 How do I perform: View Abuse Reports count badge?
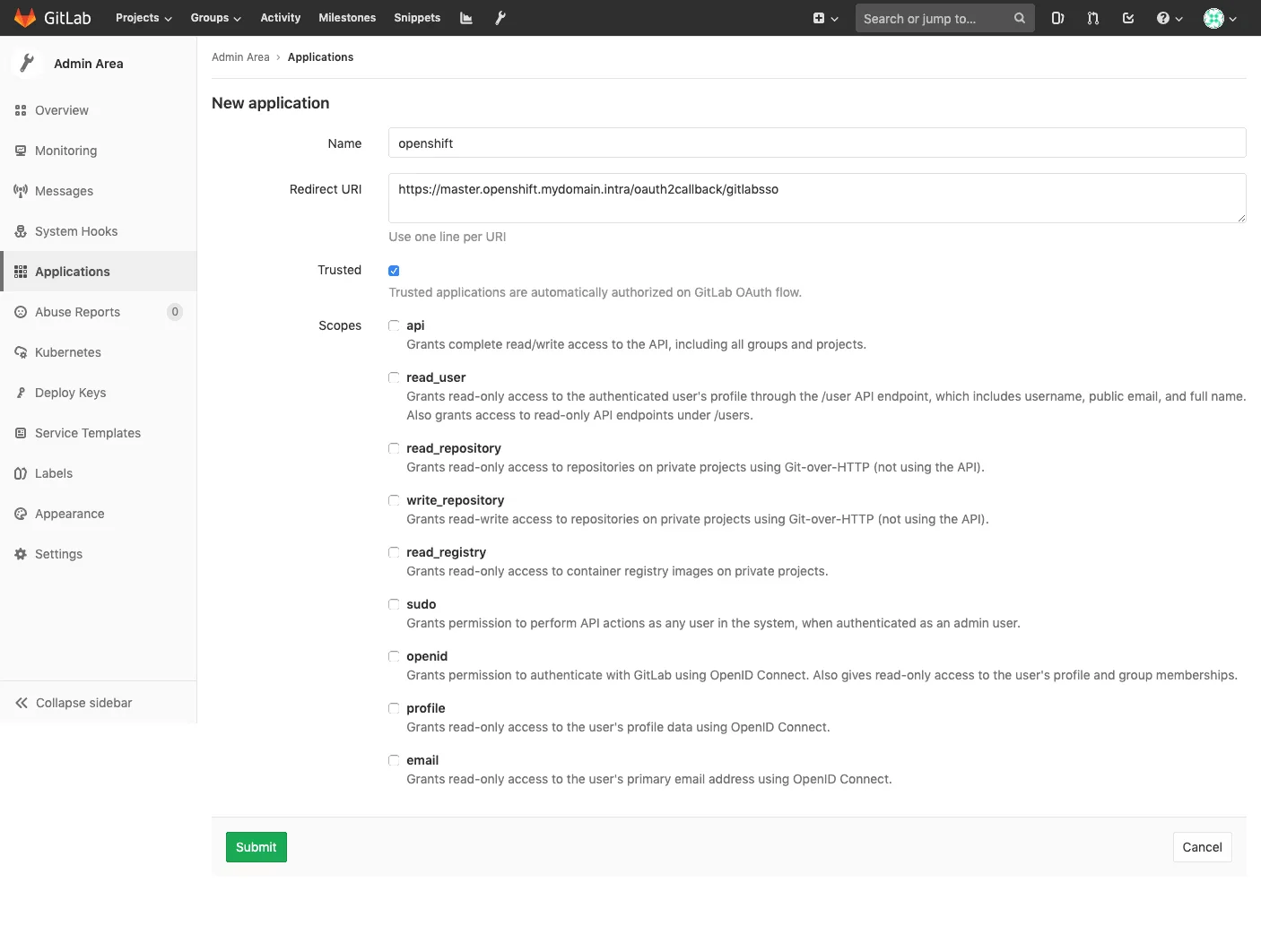(x=175, y=312)
